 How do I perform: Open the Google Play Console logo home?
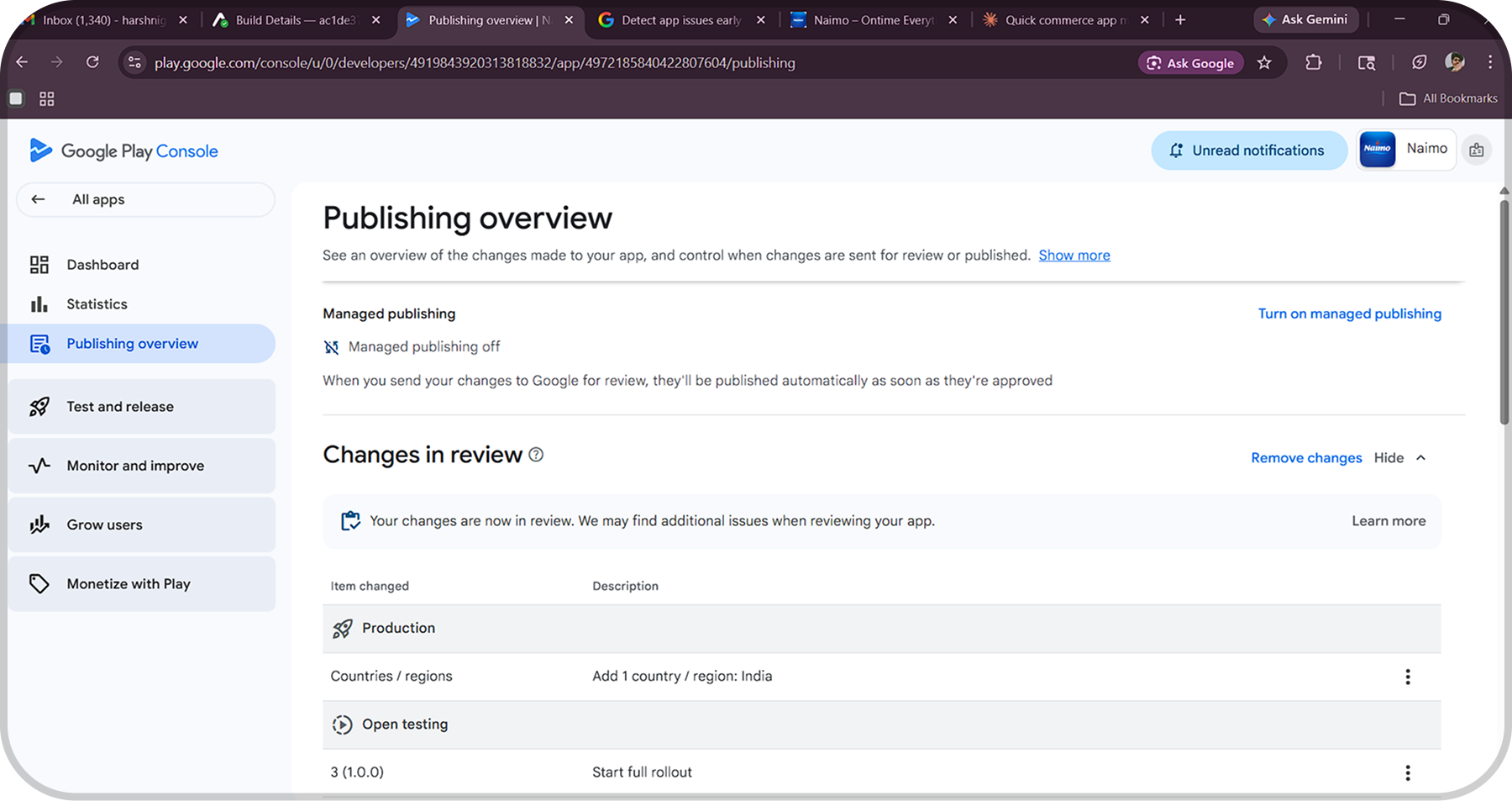pyautogui.click(x=124, y=151)
